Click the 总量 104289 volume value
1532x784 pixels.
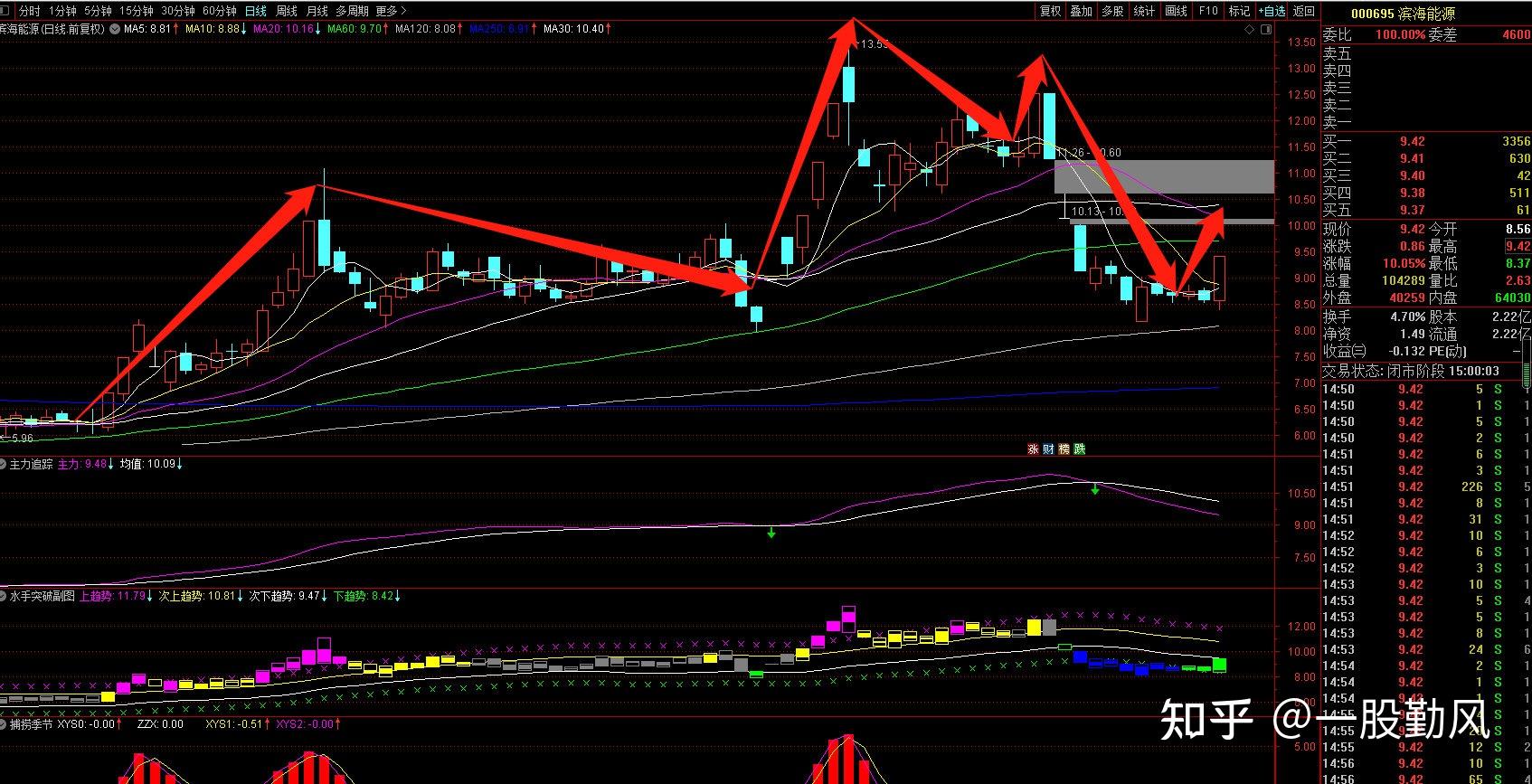pyautogui.click(x=1404, y=280)
